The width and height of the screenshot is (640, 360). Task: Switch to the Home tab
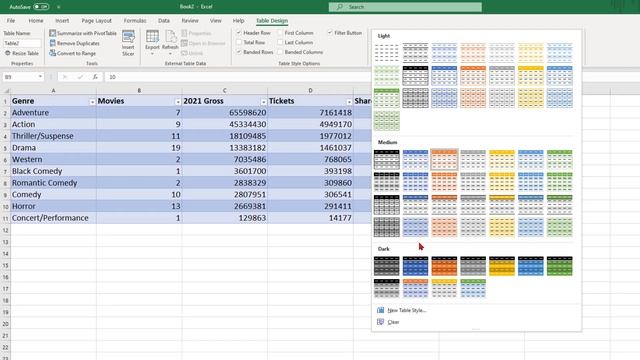pyautogui.click(x=36, y=20)
